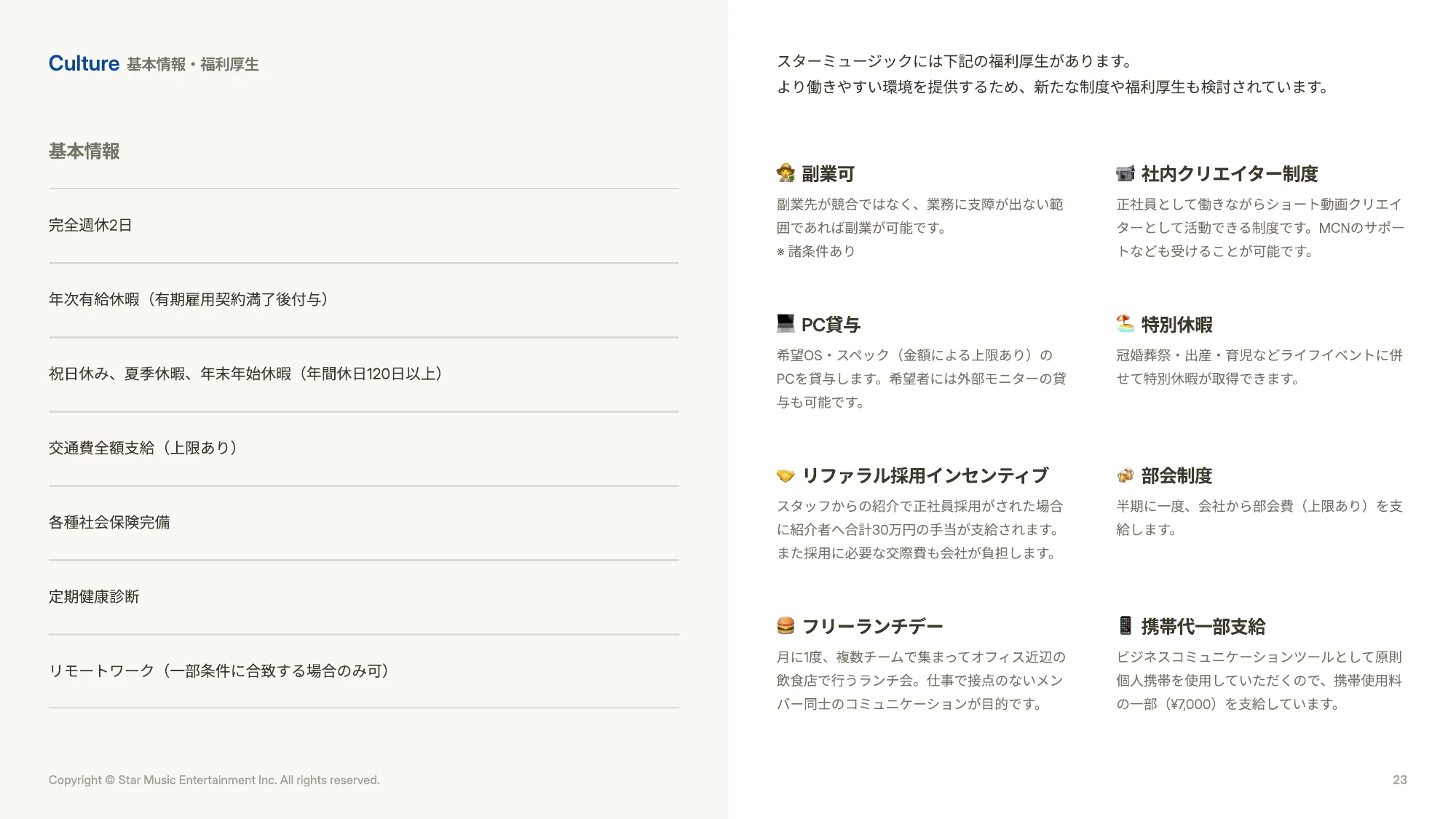The width and height of the screenshot is (1456, 819).
Task: Click the 祝日休み、夏季休暇 holidays row
Action: click(x=364, y=374)
